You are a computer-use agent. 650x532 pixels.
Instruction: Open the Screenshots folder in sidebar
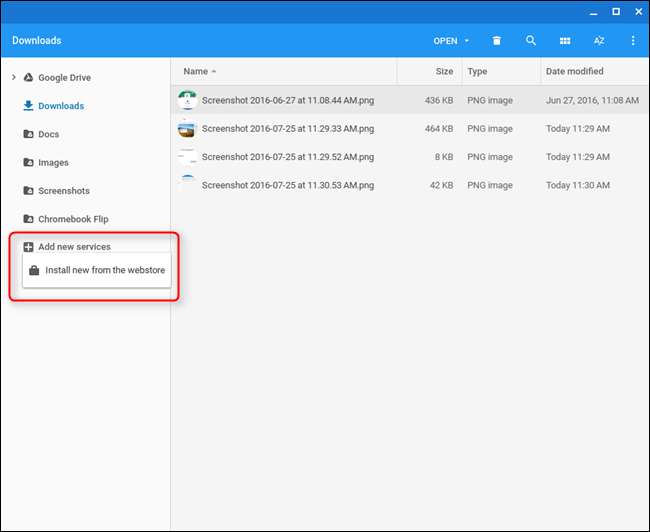(63, 191)
